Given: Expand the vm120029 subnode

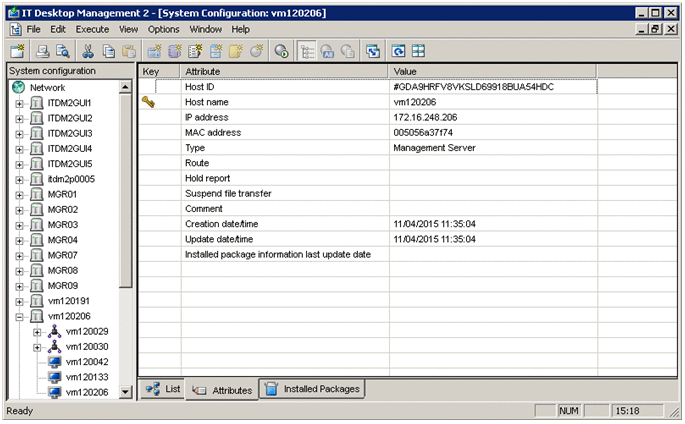Looking at the screenshot, I should pos(37,331).
